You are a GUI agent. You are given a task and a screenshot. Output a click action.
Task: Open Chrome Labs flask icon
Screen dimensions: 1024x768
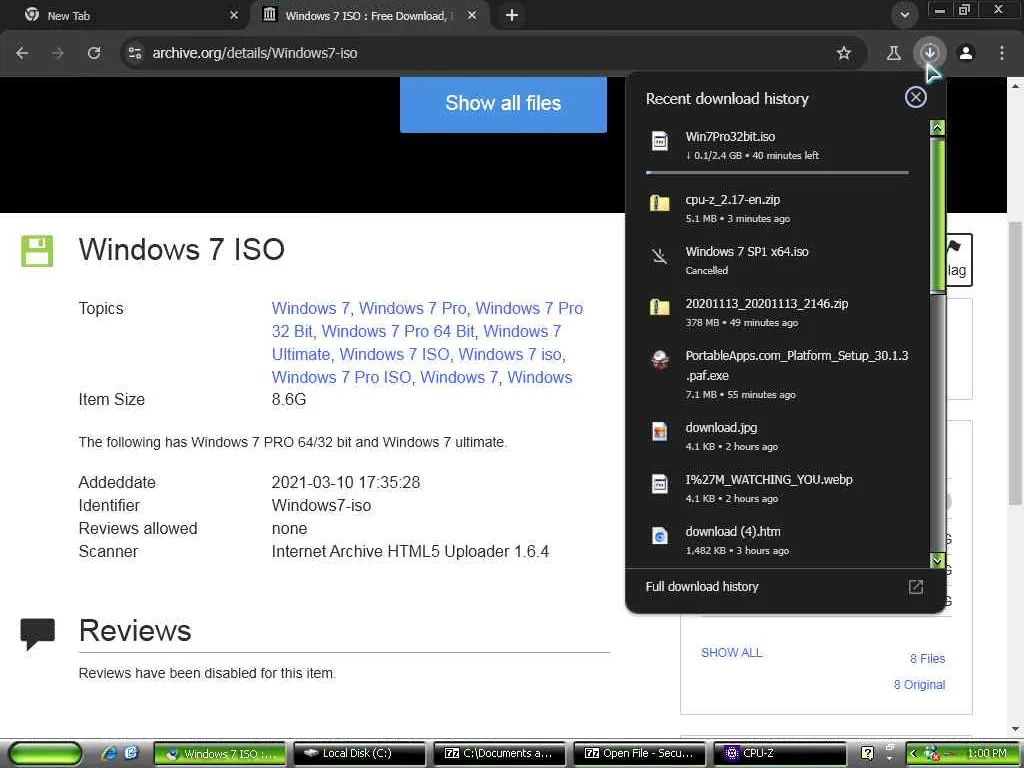(x=893, y=53)
